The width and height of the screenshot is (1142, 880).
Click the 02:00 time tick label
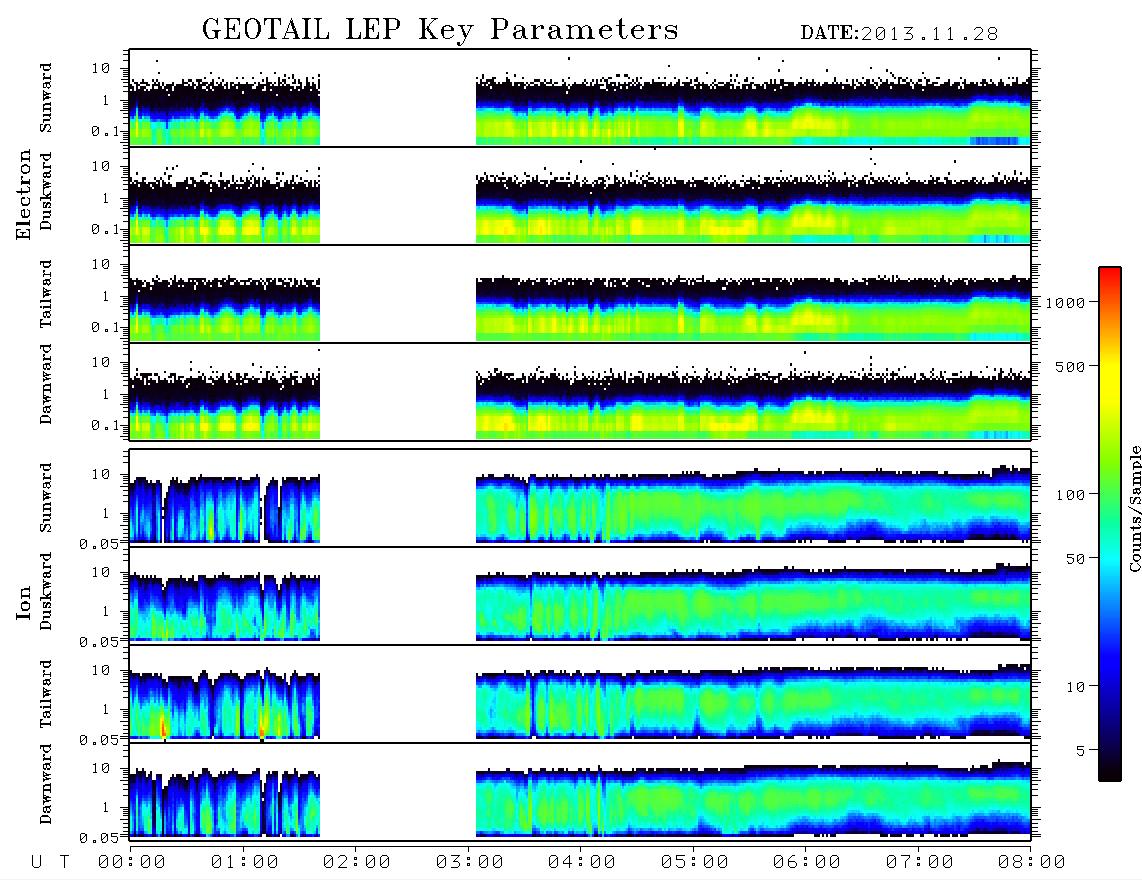coord(357,863)
